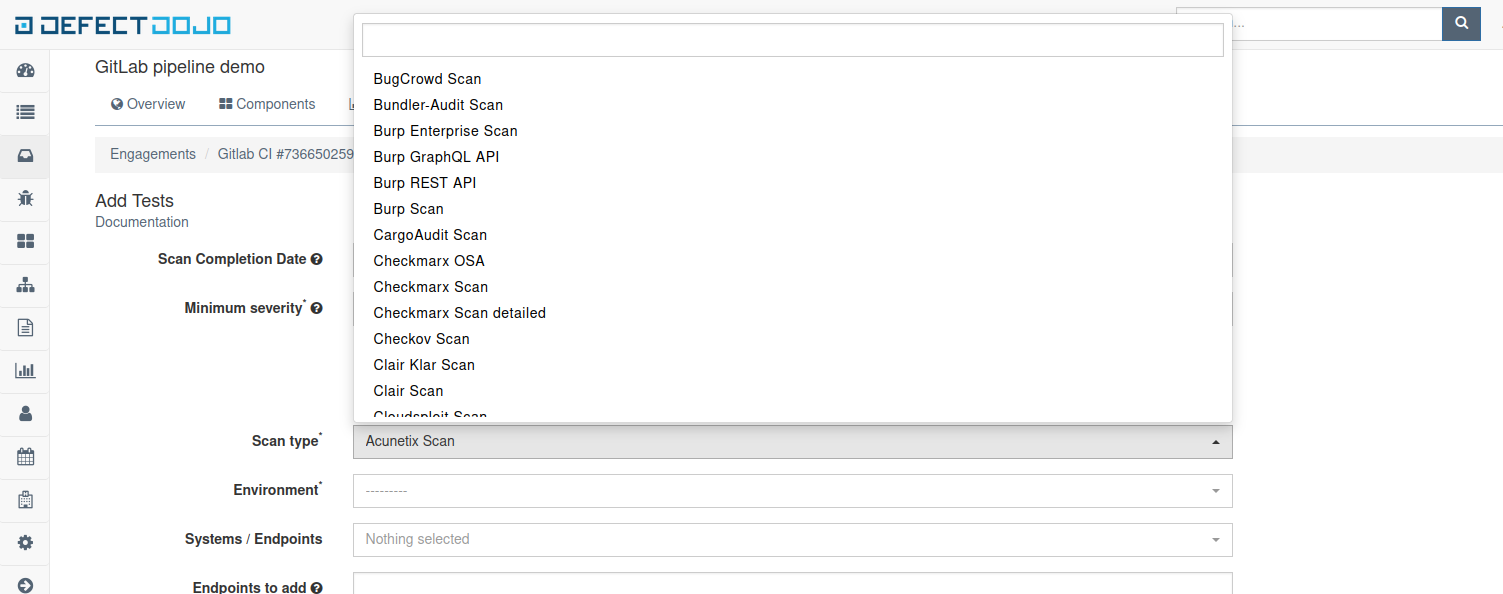Navigate to Engagements via the breadcrumb
Image resolution: width=1503 pixels, height=594 pixels.
click(x=152, y=153)
